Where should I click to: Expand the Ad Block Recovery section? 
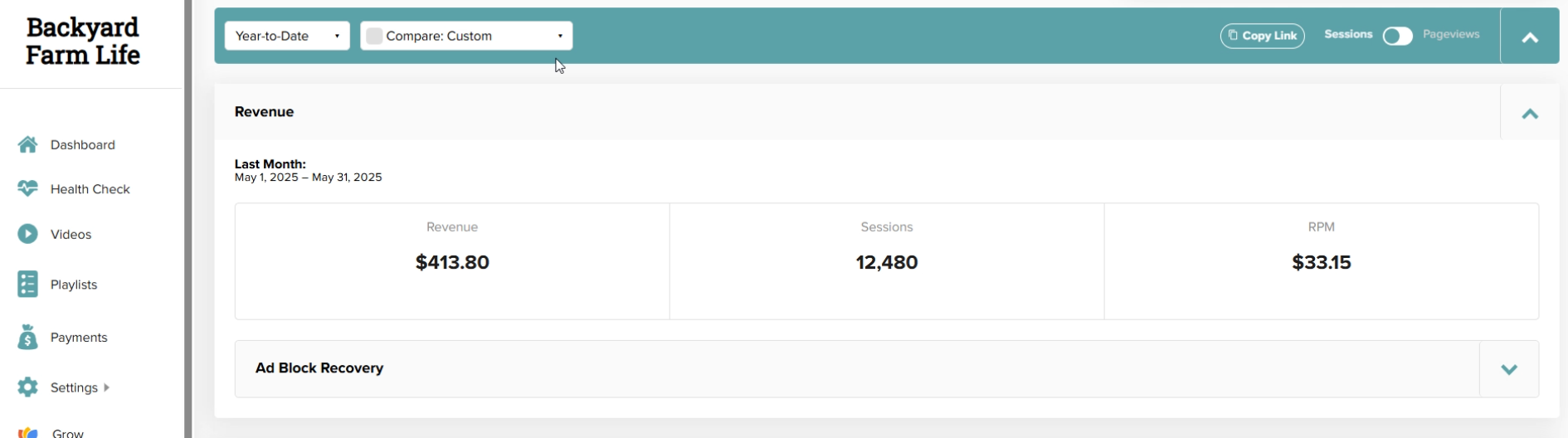pos(1508,369)
